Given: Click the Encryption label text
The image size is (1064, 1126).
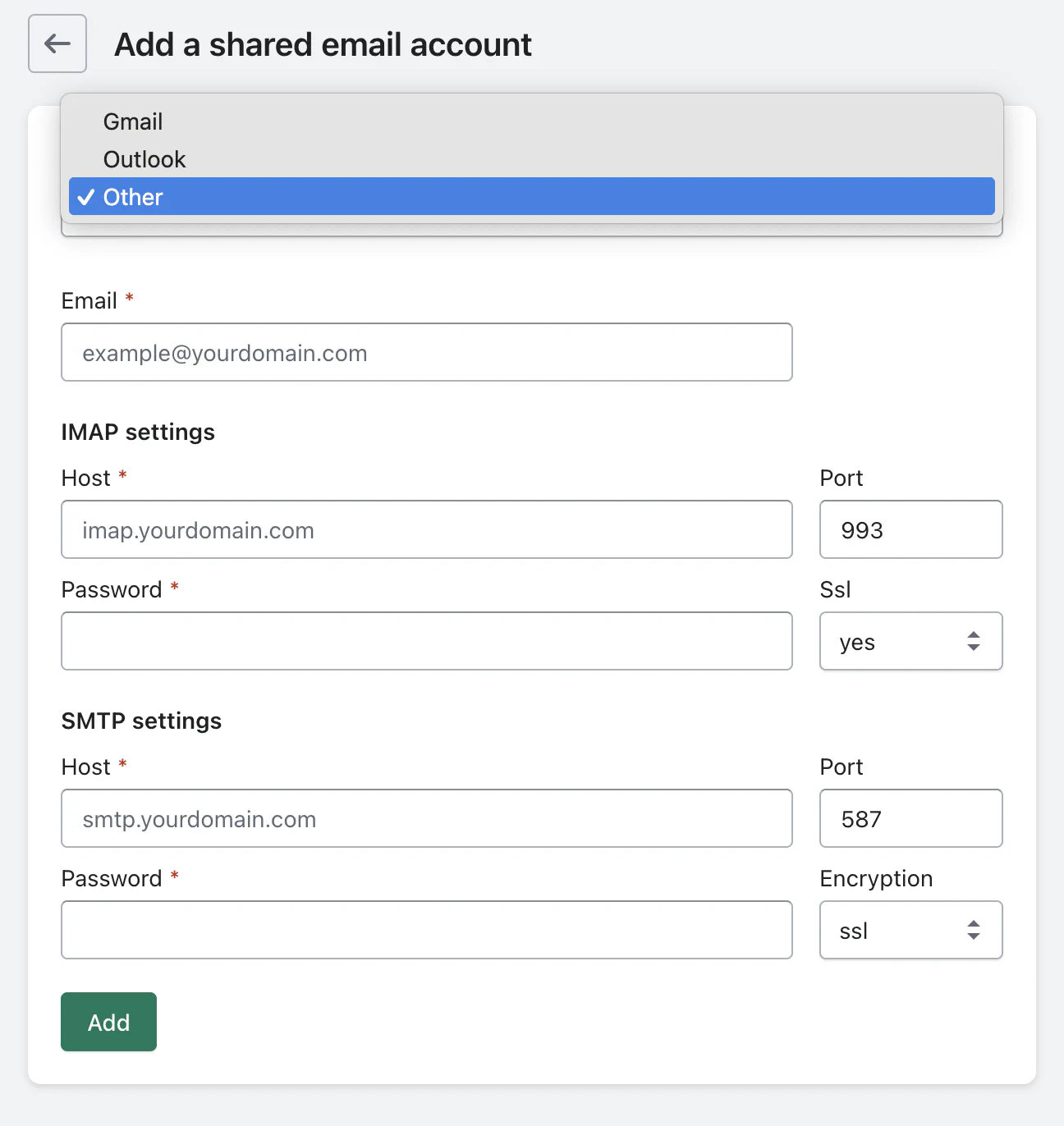Looking at the screenshot, I should [876, 878].
